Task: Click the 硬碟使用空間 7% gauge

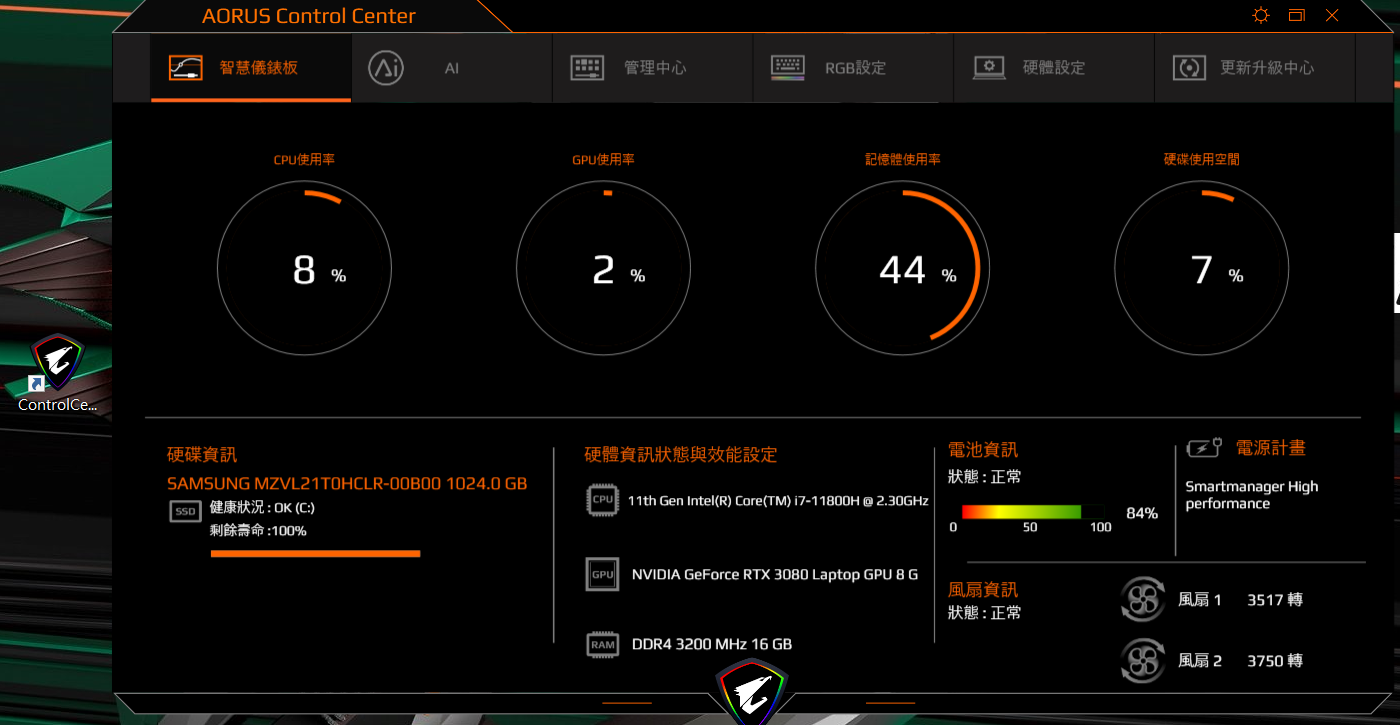Action: tap(1201, 268)
